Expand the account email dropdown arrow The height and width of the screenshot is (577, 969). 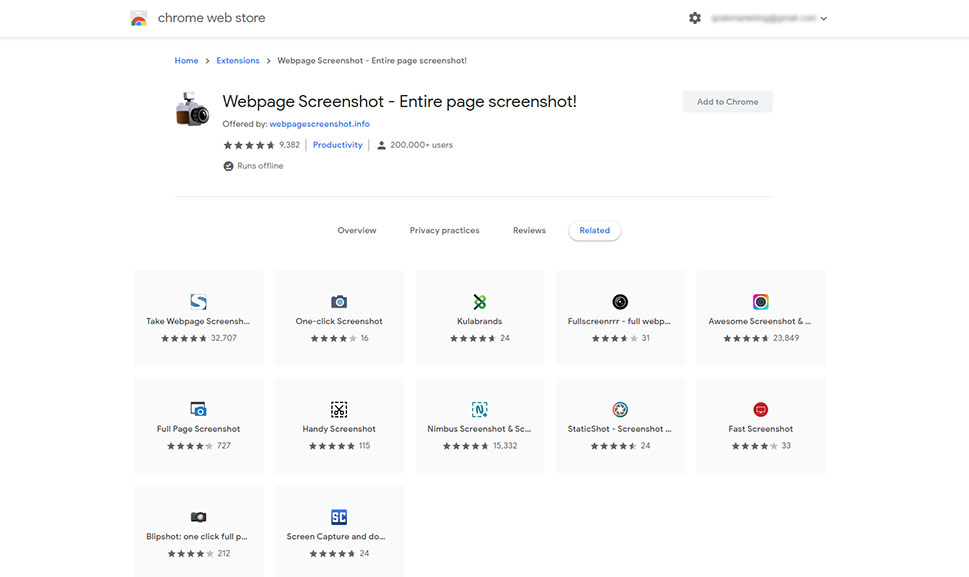[x=824, y=19]
